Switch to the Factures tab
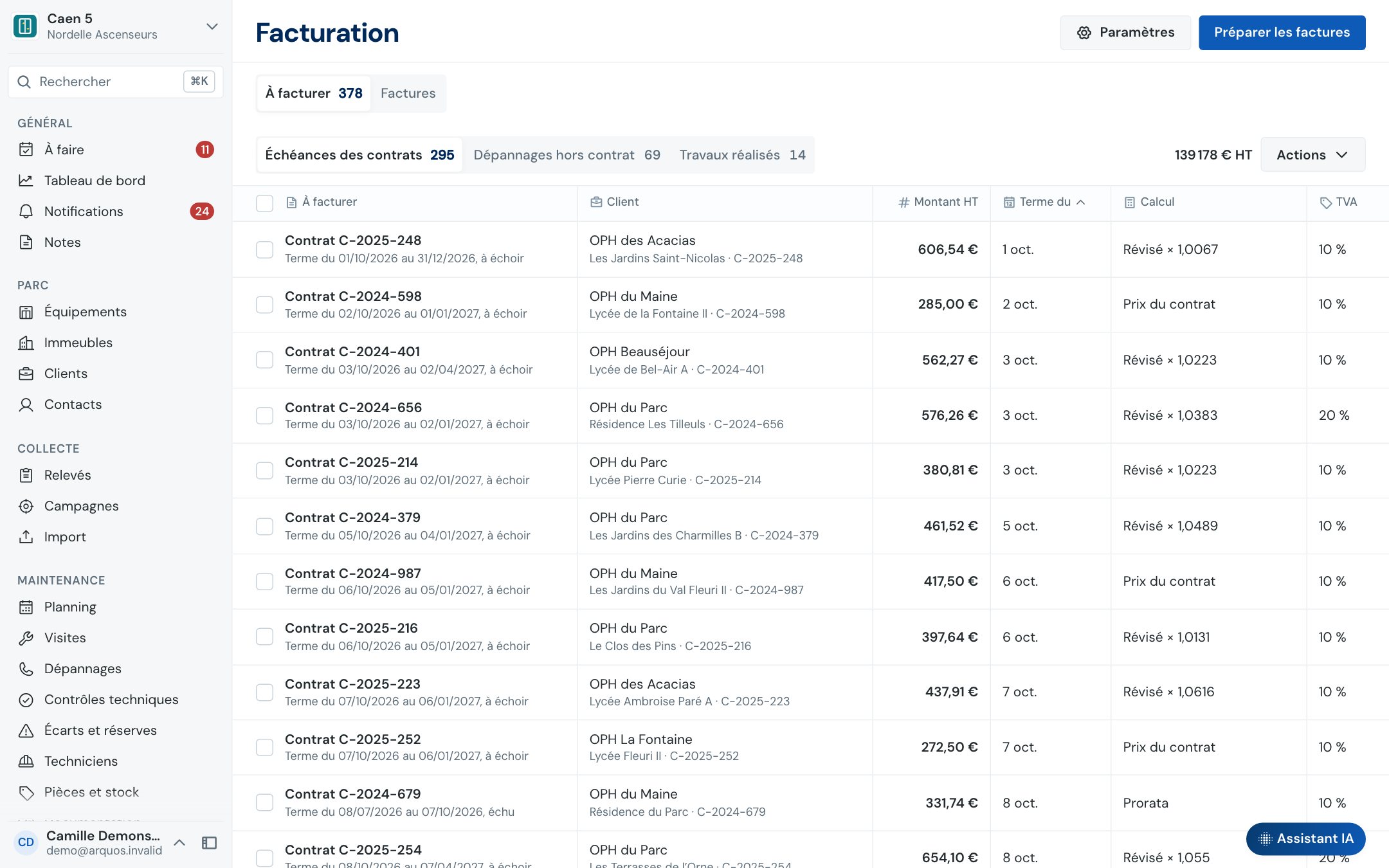This screenshot has width=1389, height=868. pyautogui.click(x=408, y=93)
